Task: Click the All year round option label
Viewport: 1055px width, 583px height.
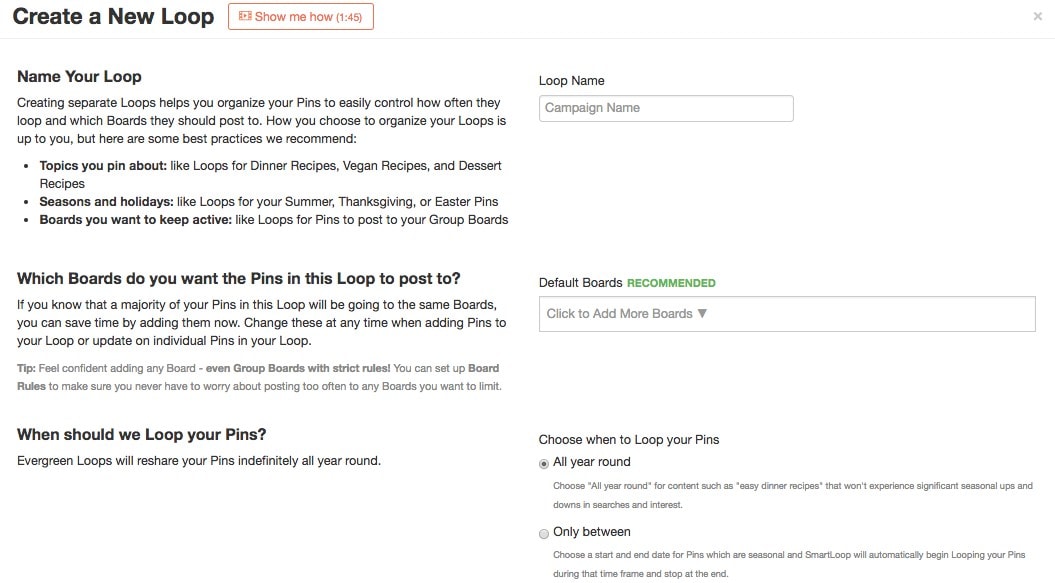Action: (591, 462)
